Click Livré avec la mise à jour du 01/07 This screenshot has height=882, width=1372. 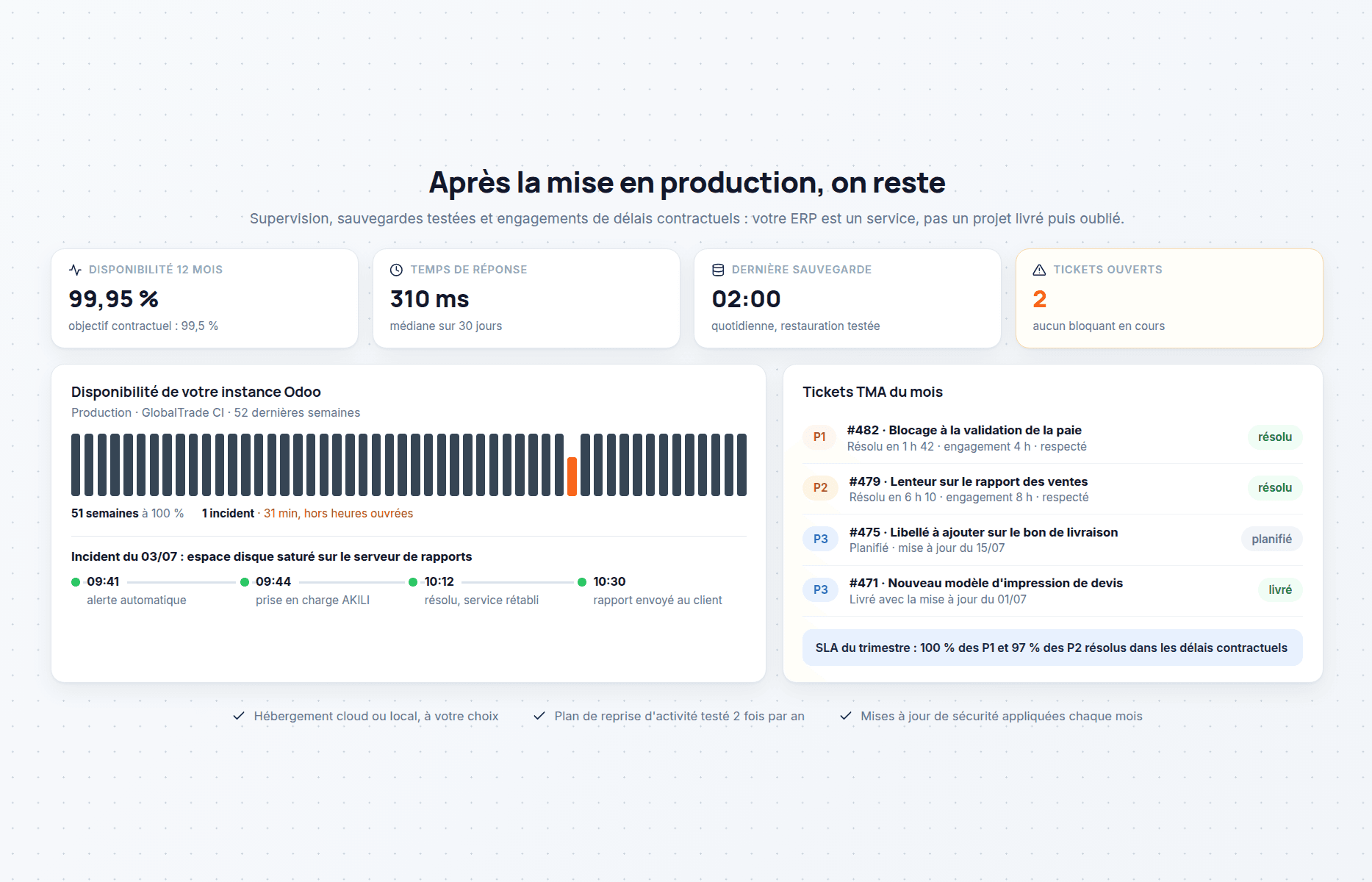coord(938,599)
